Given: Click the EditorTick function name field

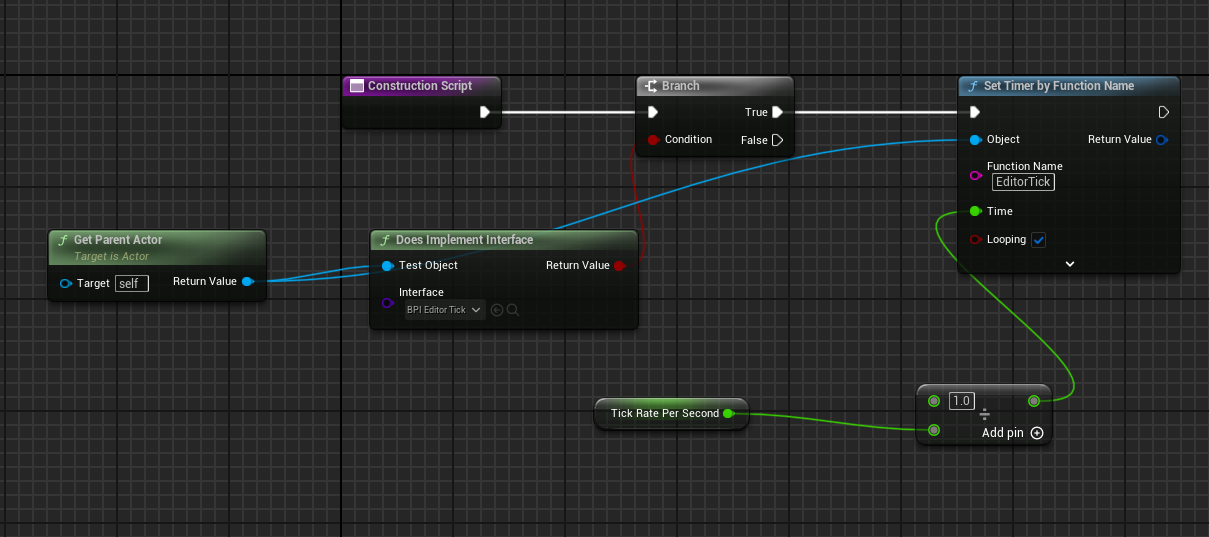Looking at the screenshot, I should point(1023,182).
